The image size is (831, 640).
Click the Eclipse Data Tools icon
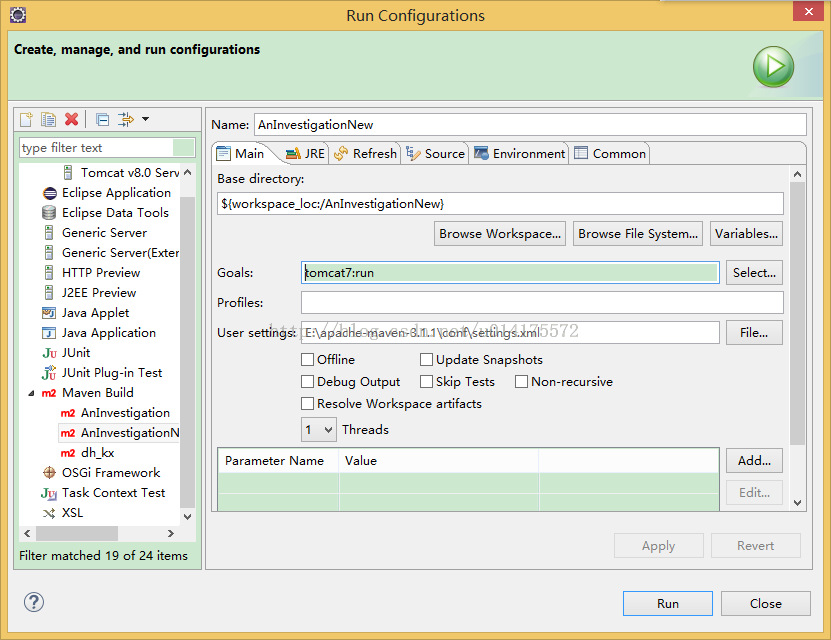coord(49,213)
